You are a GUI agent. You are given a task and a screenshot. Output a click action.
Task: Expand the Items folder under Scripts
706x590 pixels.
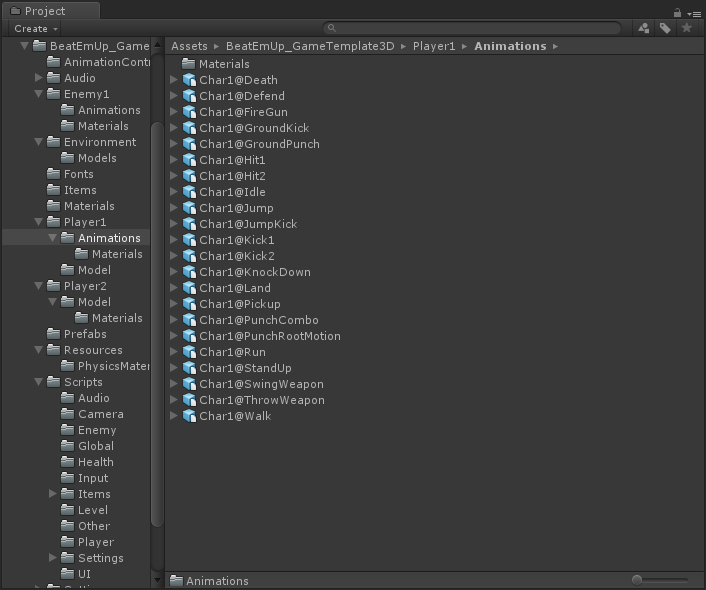(x=53, y=494)
